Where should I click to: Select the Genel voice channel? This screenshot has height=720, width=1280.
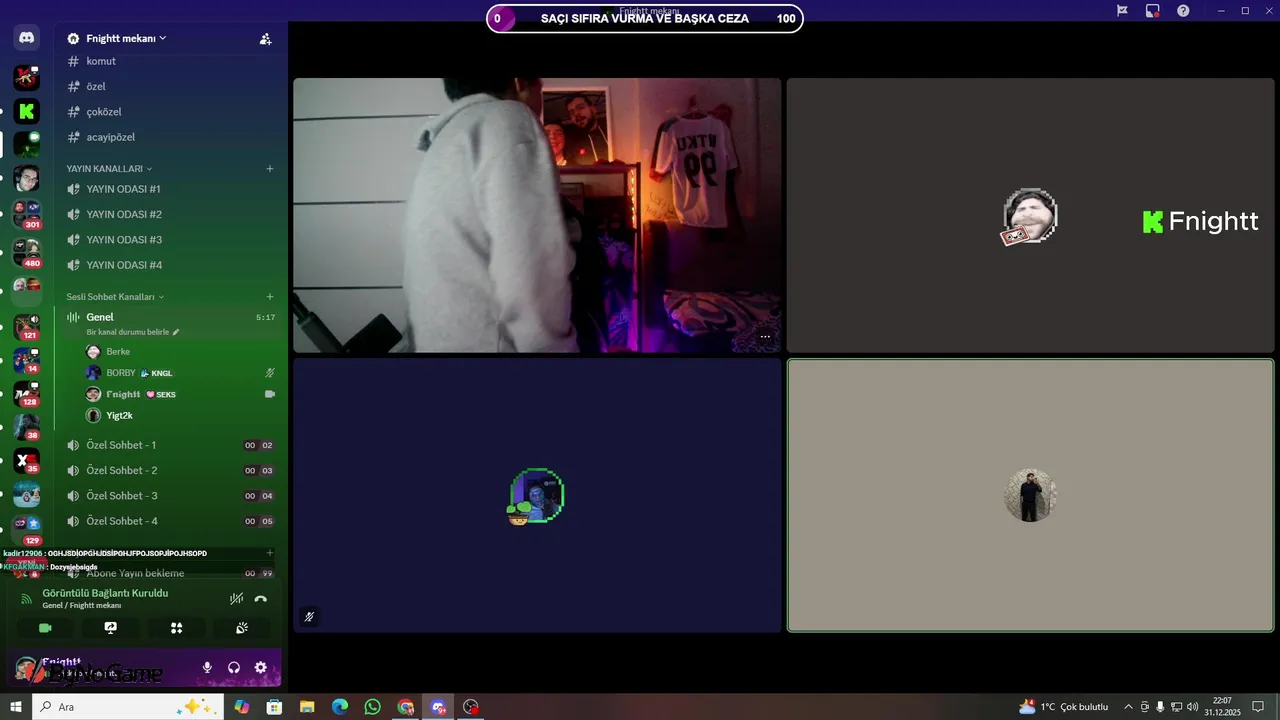pos(170,317)
